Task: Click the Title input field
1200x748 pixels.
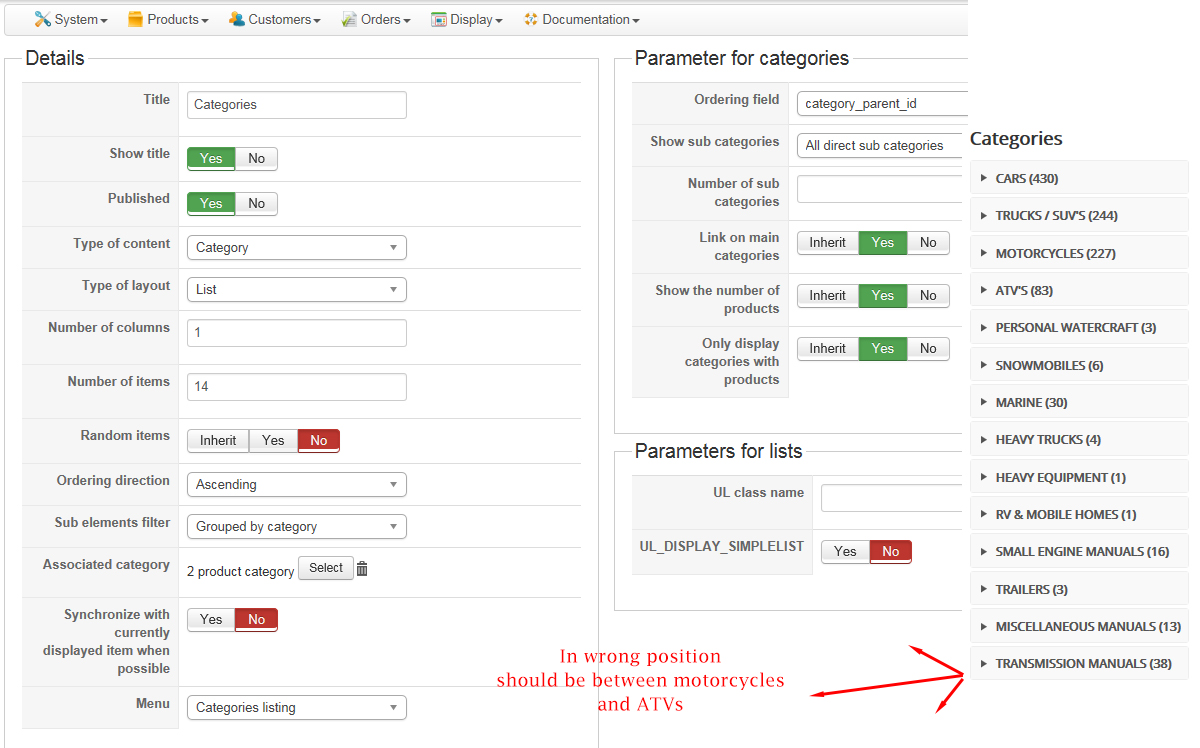Action: [297, 105]
